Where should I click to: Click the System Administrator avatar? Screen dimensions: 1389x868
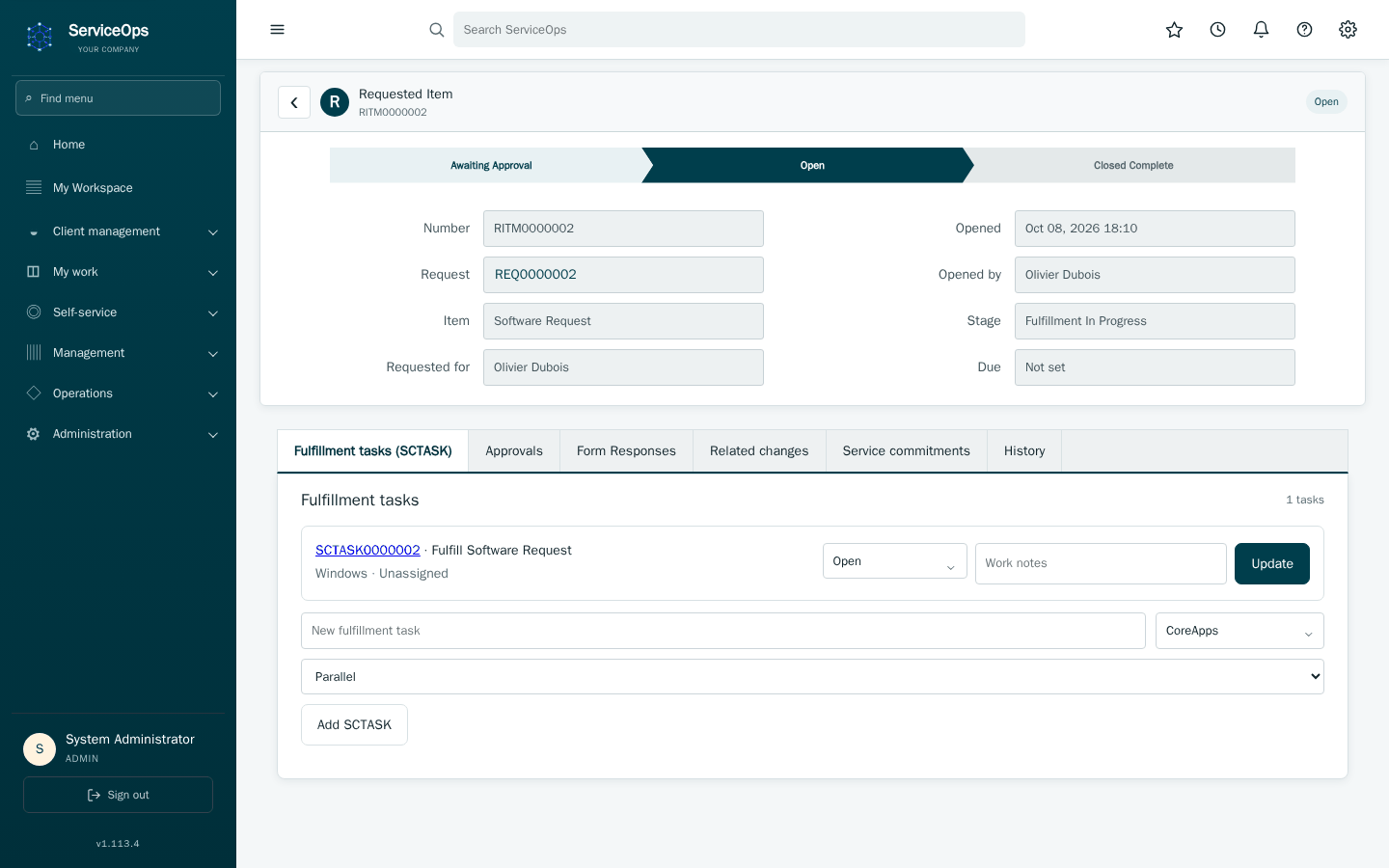[x=40, y=748]
